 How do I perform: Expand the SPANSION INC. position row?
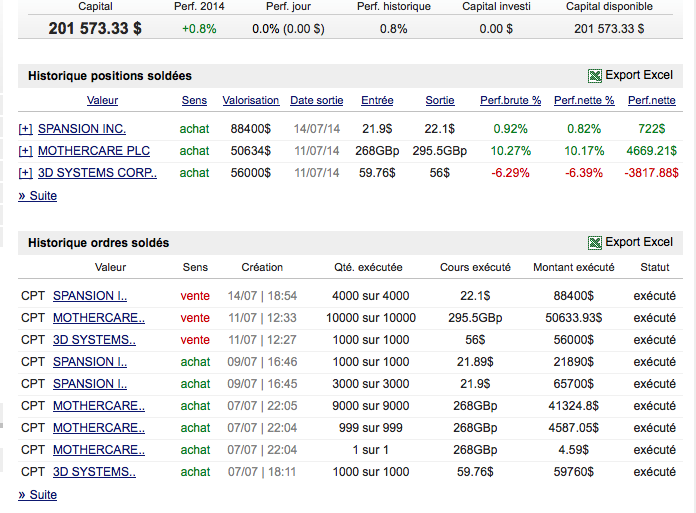[x=25, y=129]
